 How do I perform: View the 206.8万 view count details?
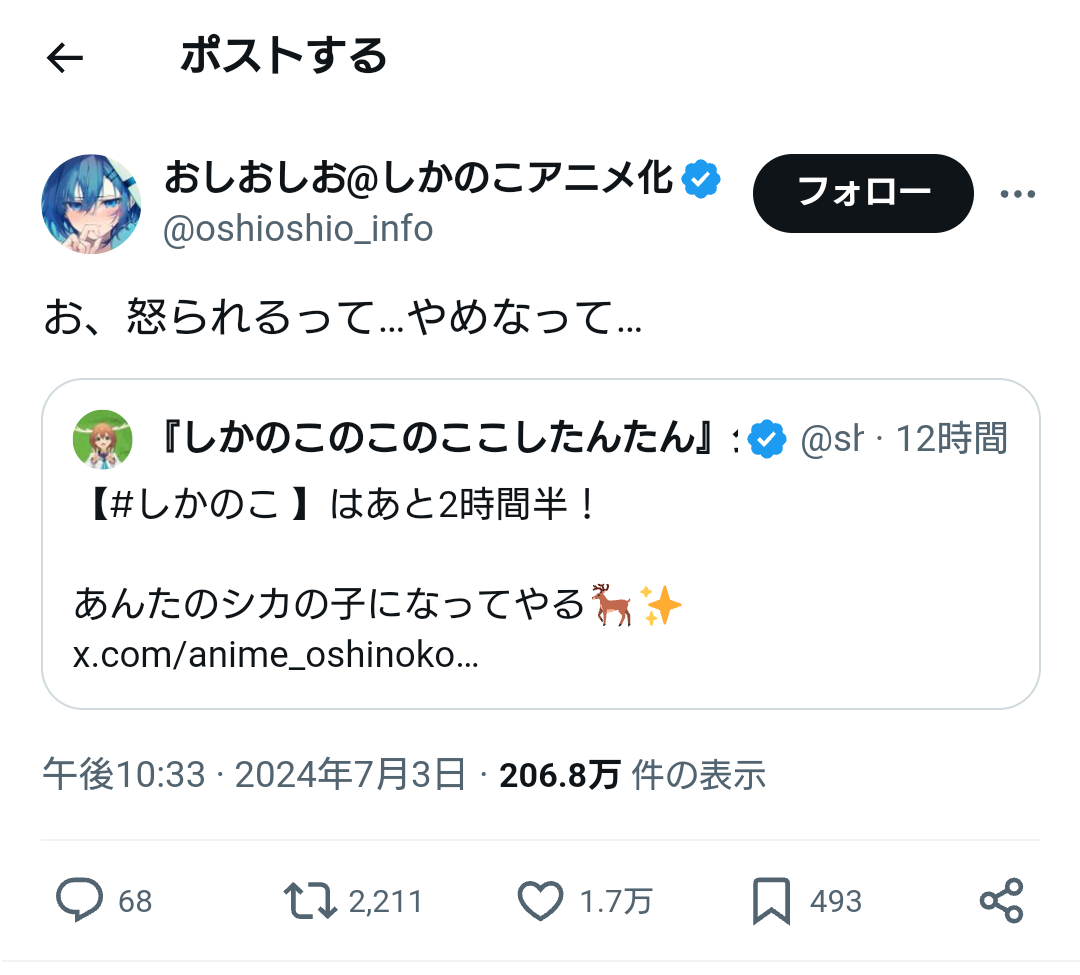click(560, 775)
